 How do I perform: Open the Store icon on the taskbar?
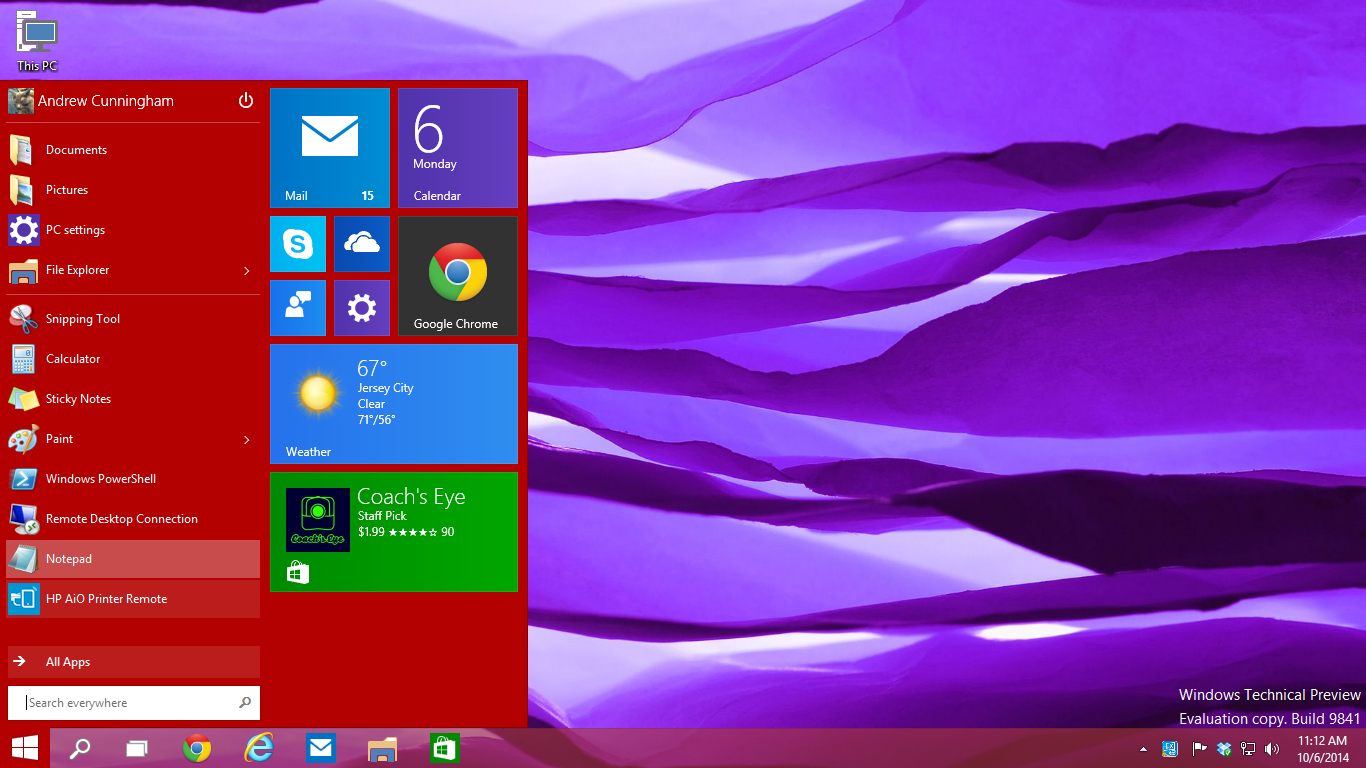(443, 748)
